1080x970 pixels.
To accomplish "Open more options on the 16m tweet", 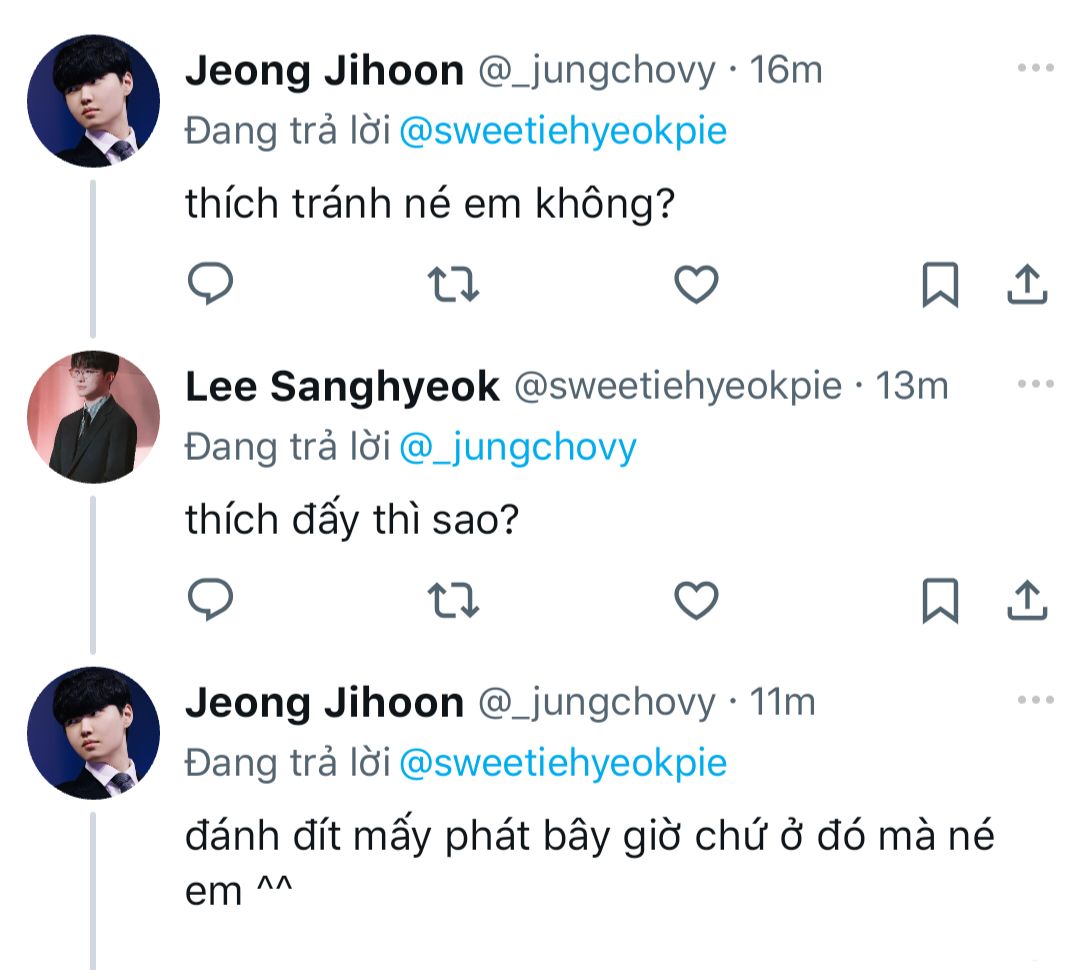I will click(x=1035, y=69).
